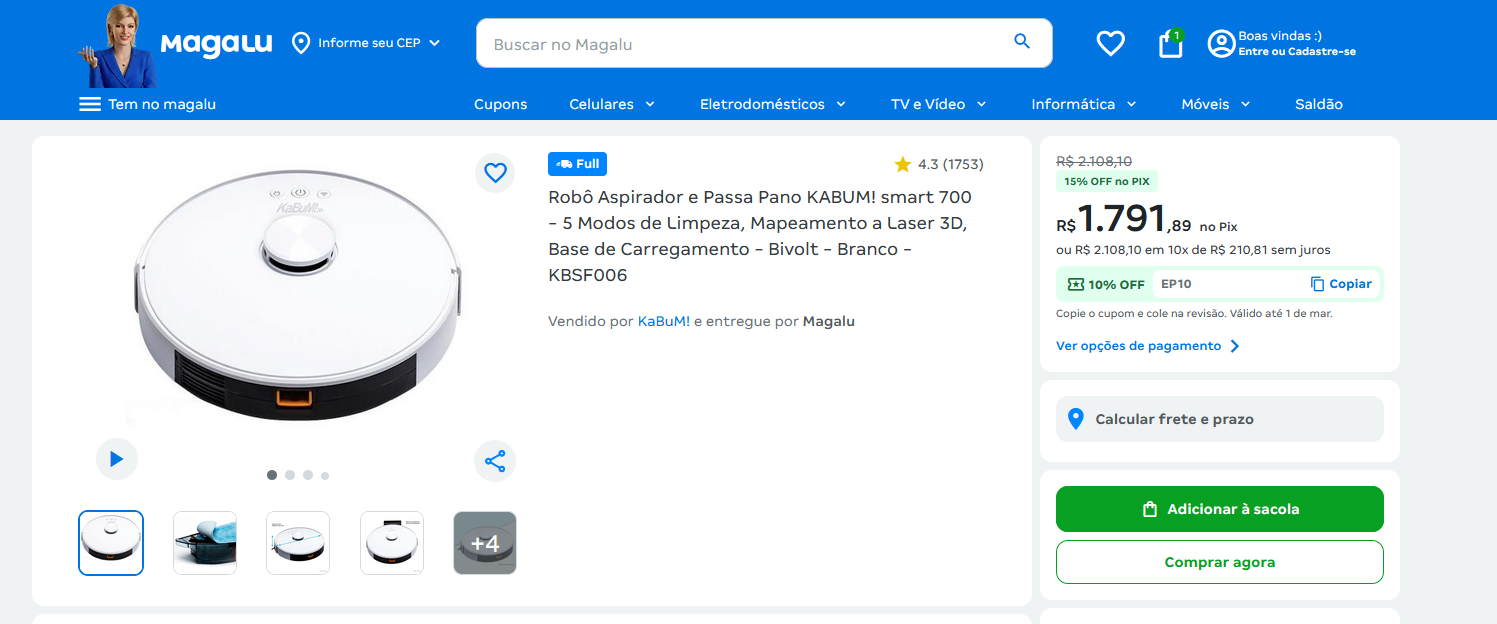Screen dimensions: 1497x624
Task: Click Calcular frete e prazo
Action: [x=1219, y=419]
